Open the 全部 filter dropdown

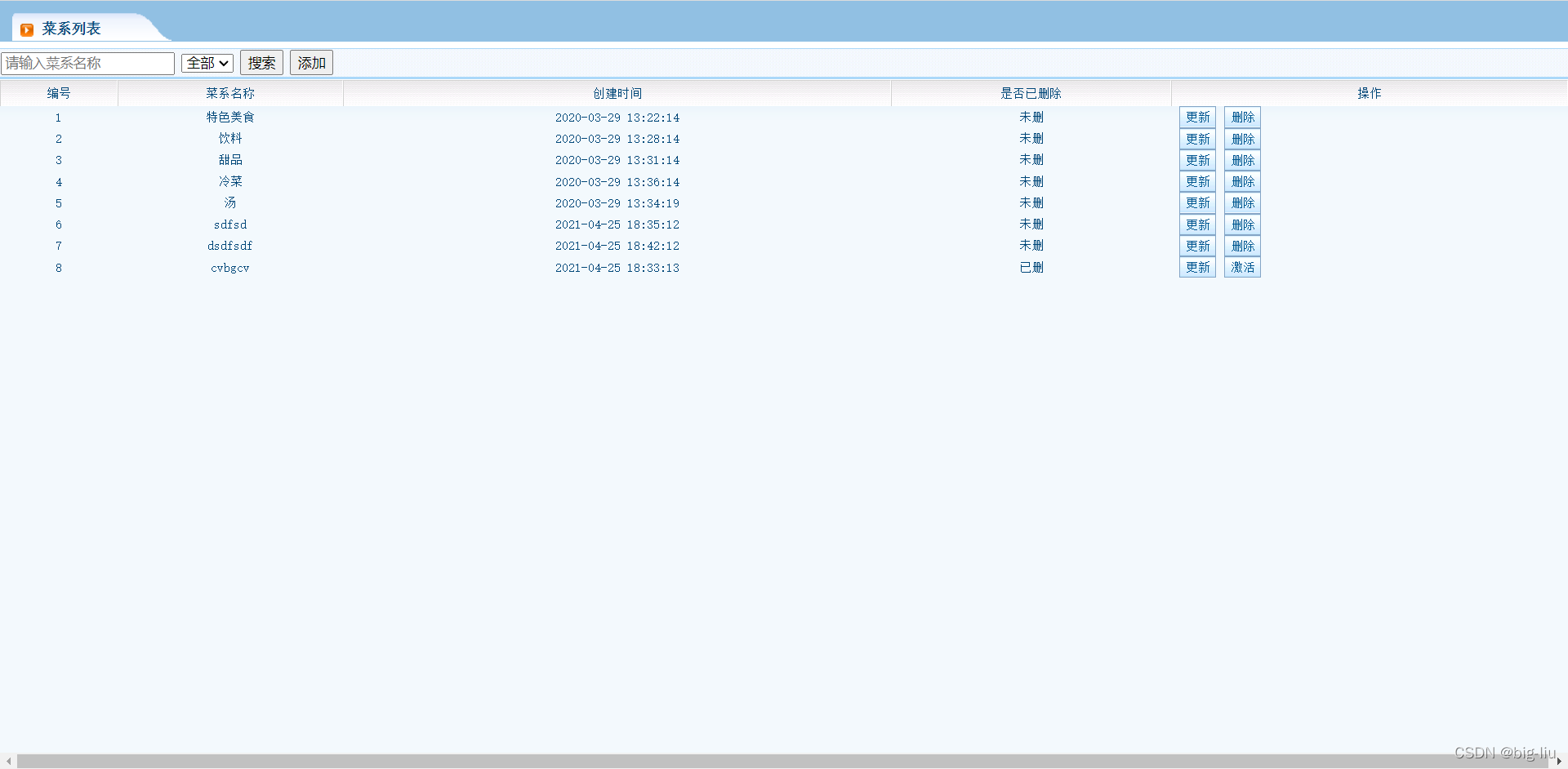tap(207, 63)
